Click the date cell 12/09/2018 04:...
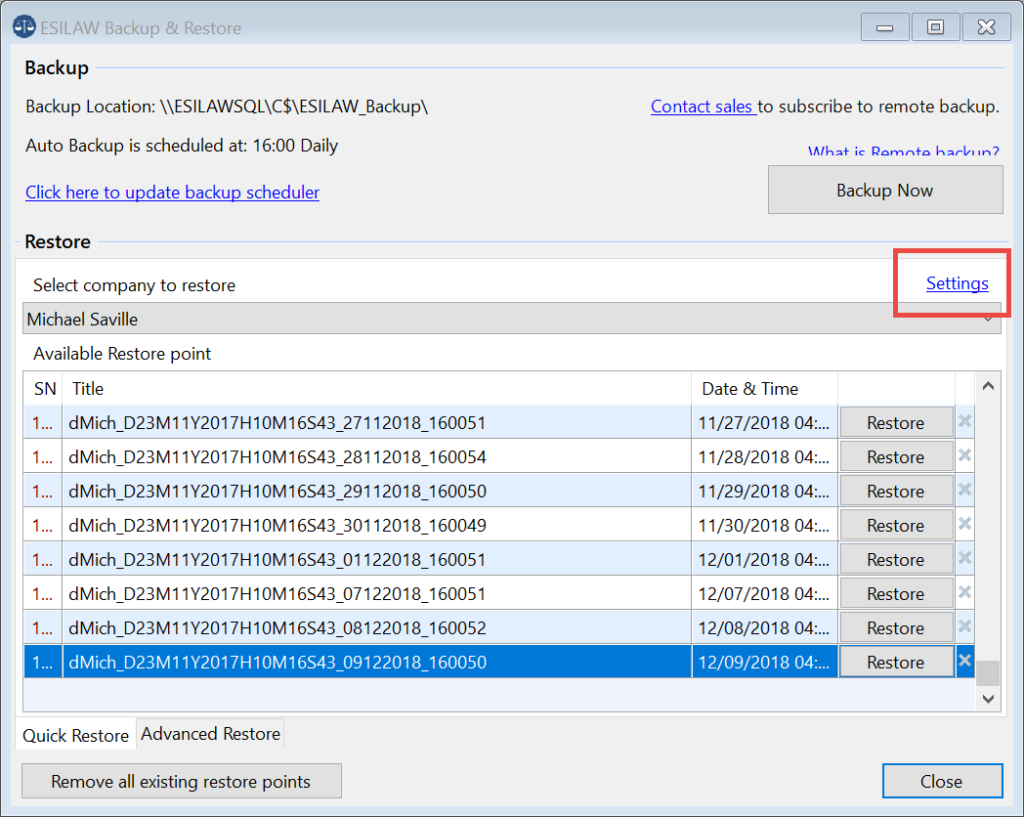Image resolution: width=1024 pixels, height=817 pixels. click(x=764, y=662)
